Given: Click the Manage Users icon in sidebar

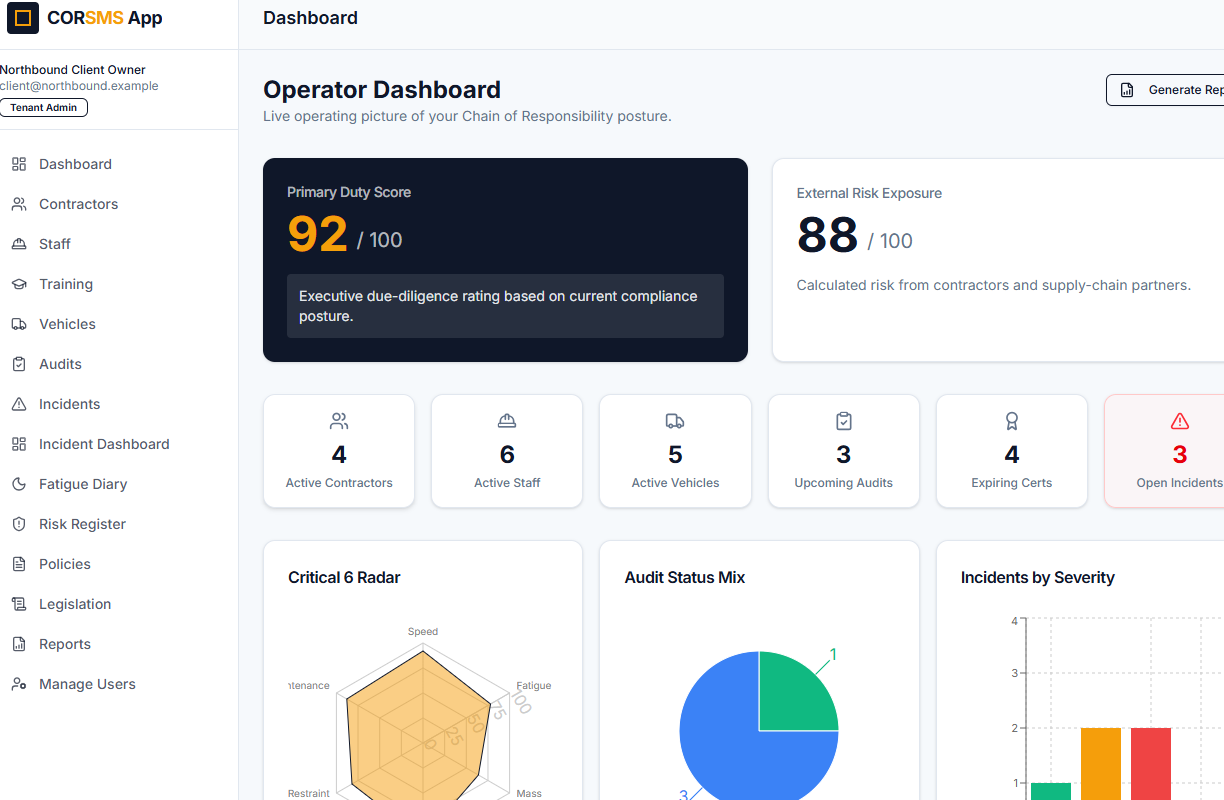Looking at the screenshot, I should 19,684.
